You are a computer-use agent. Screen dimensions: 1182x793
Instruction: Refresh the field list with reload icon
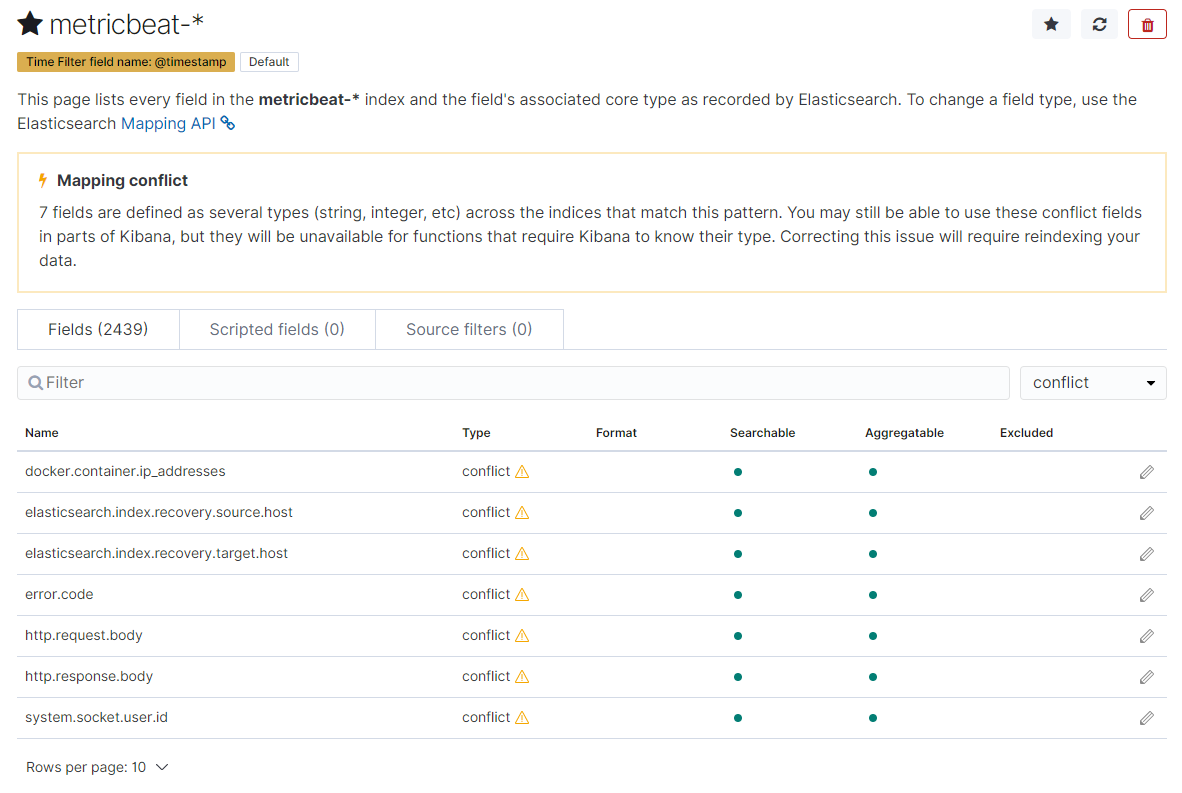click(1099, 24)
